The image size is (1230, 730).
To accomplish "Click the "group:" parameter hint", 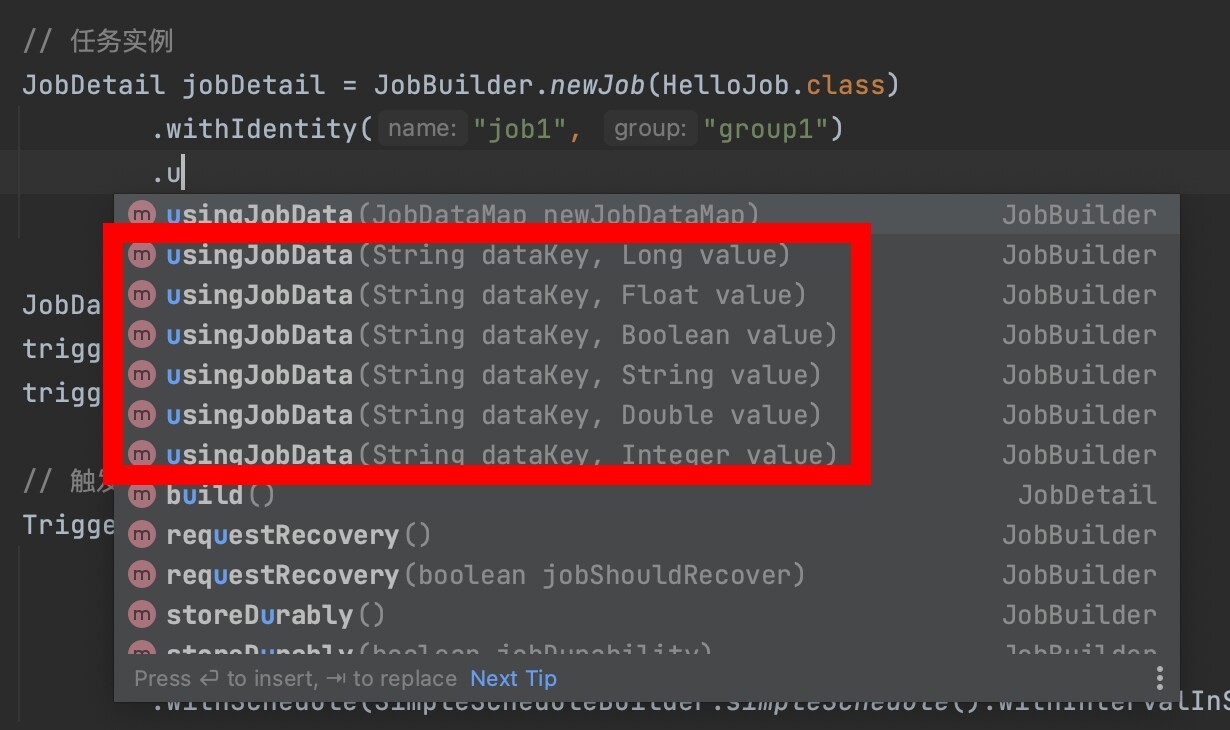I will [x=650, y=129].
